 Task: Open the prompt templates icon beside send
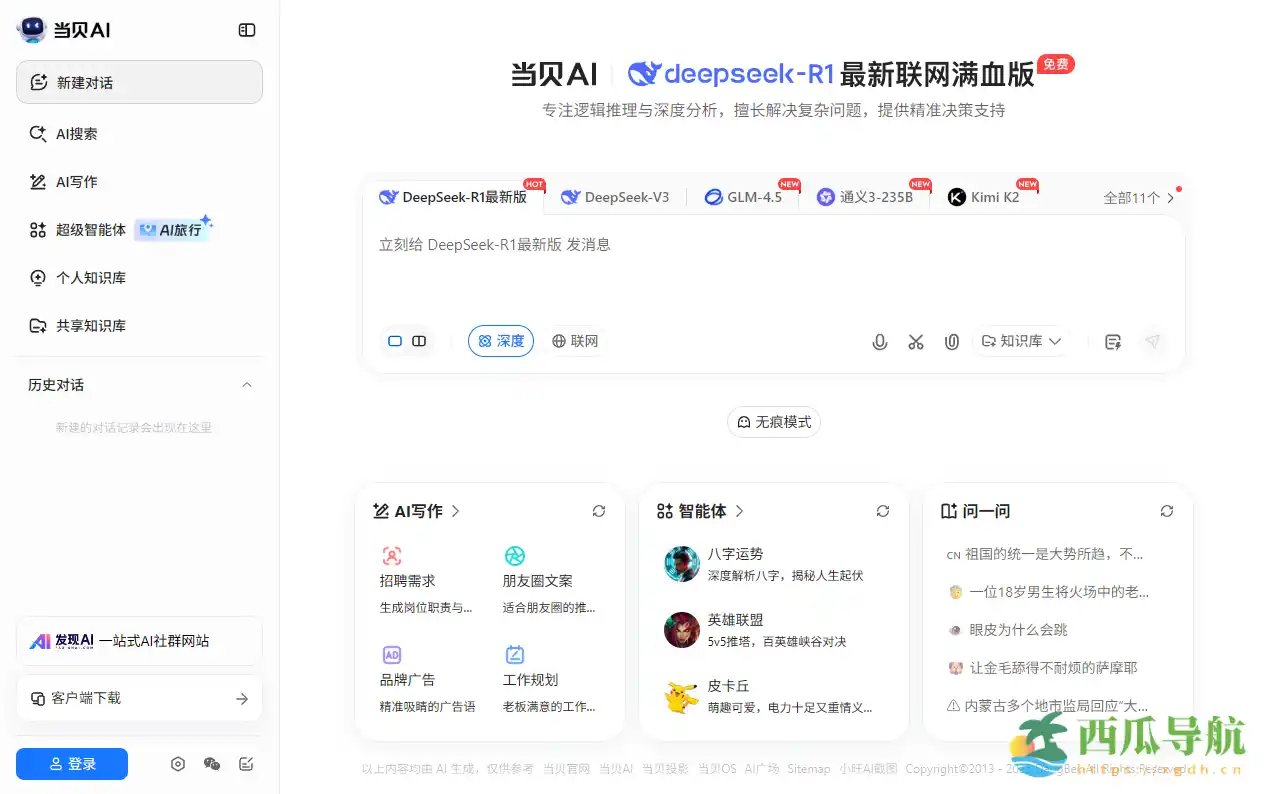[x=1112, y=341]
